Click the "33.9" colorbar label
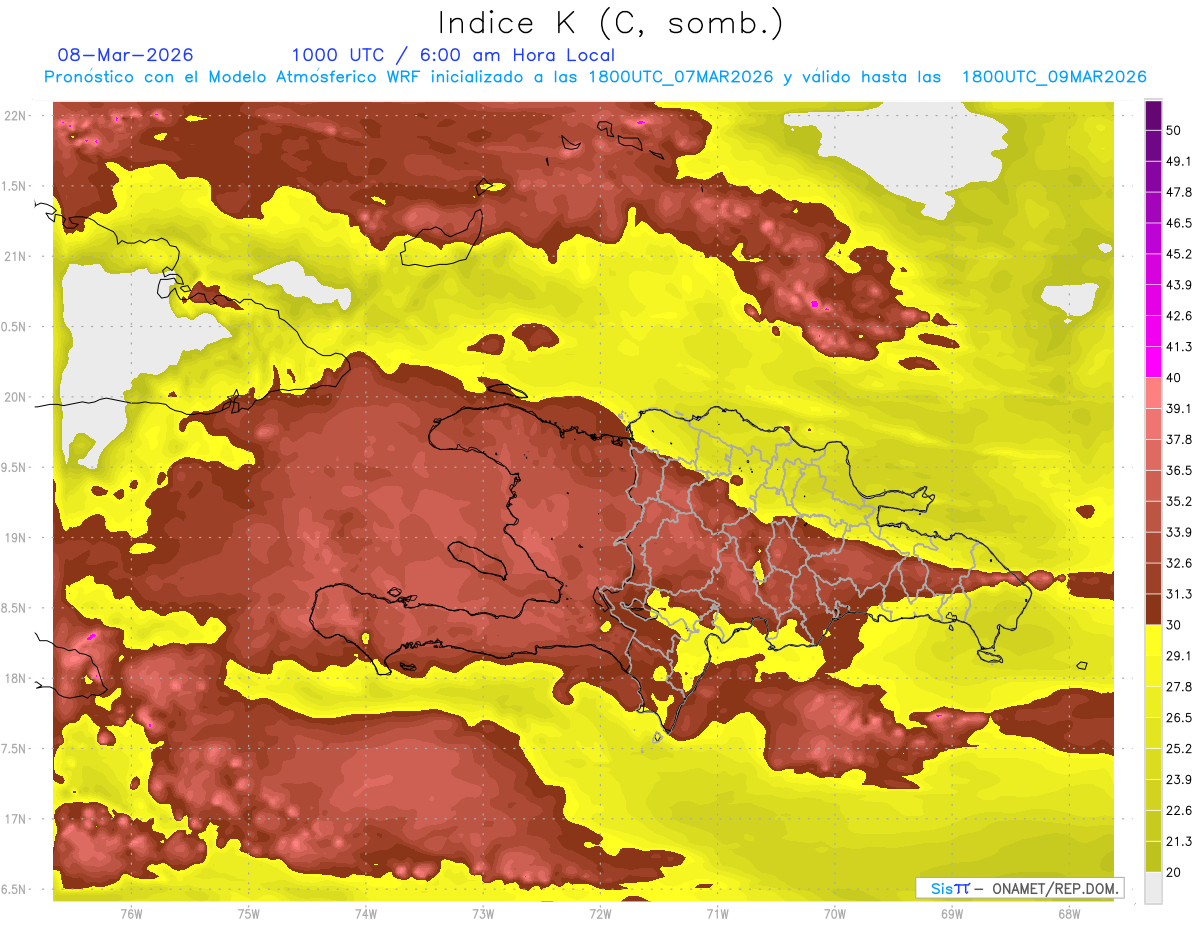Screen dimensions: 1200x927 click(1179, 532)
